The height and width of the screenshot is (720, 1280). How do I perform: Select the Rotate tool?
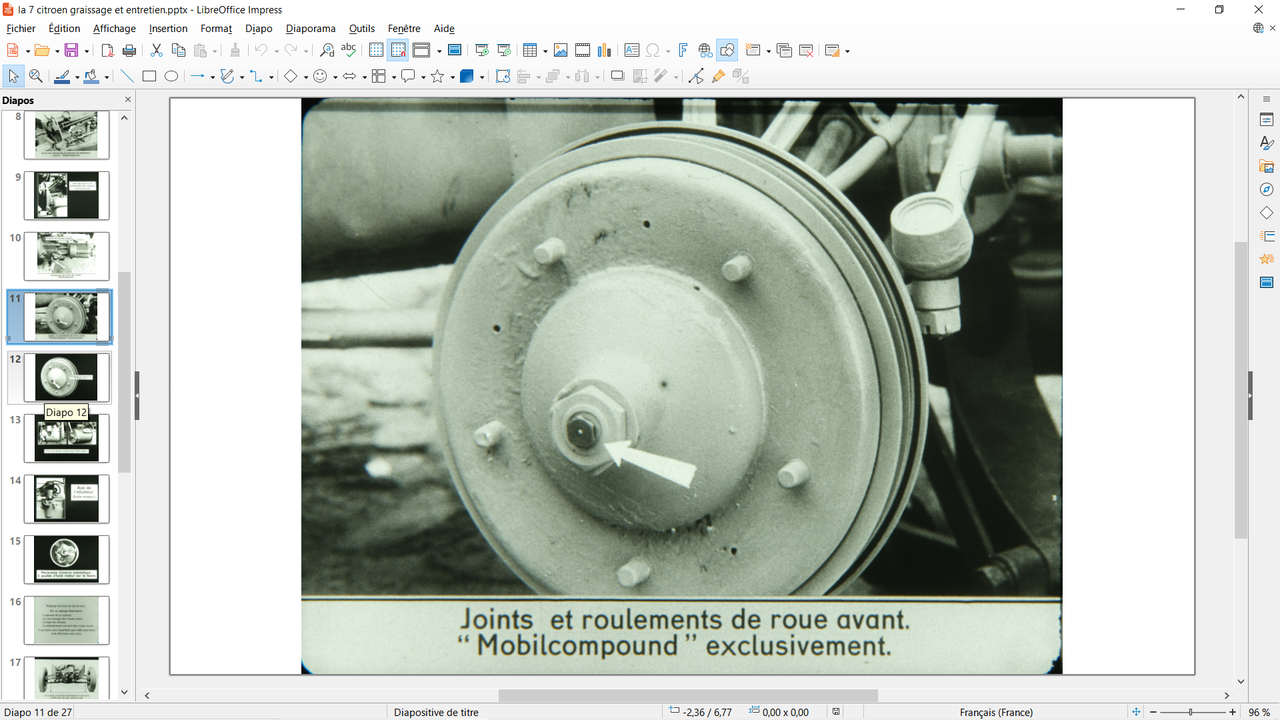[502, 76]
